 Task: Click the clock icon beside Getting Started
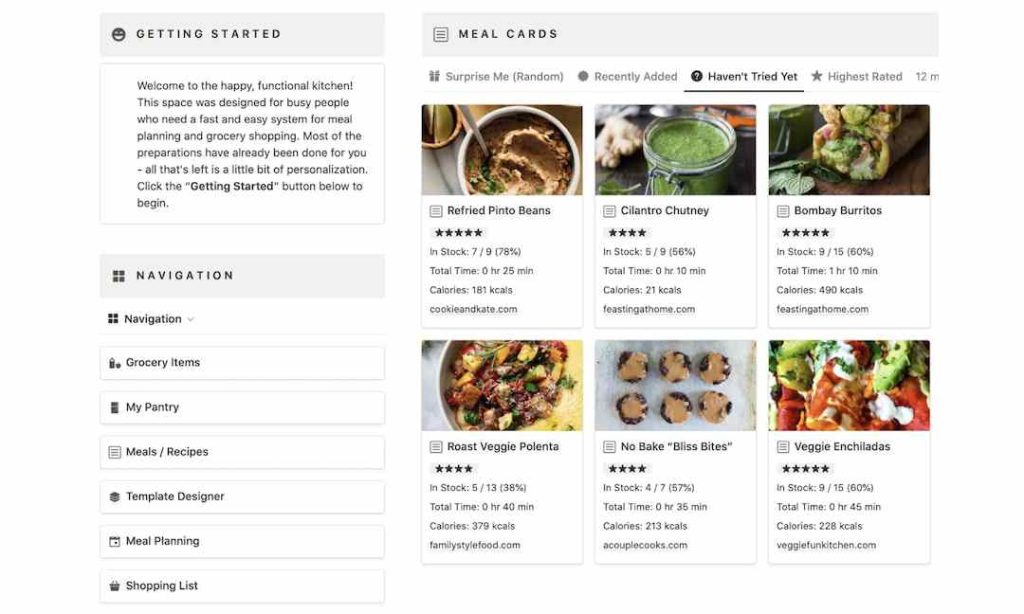(x=117, y=33)
